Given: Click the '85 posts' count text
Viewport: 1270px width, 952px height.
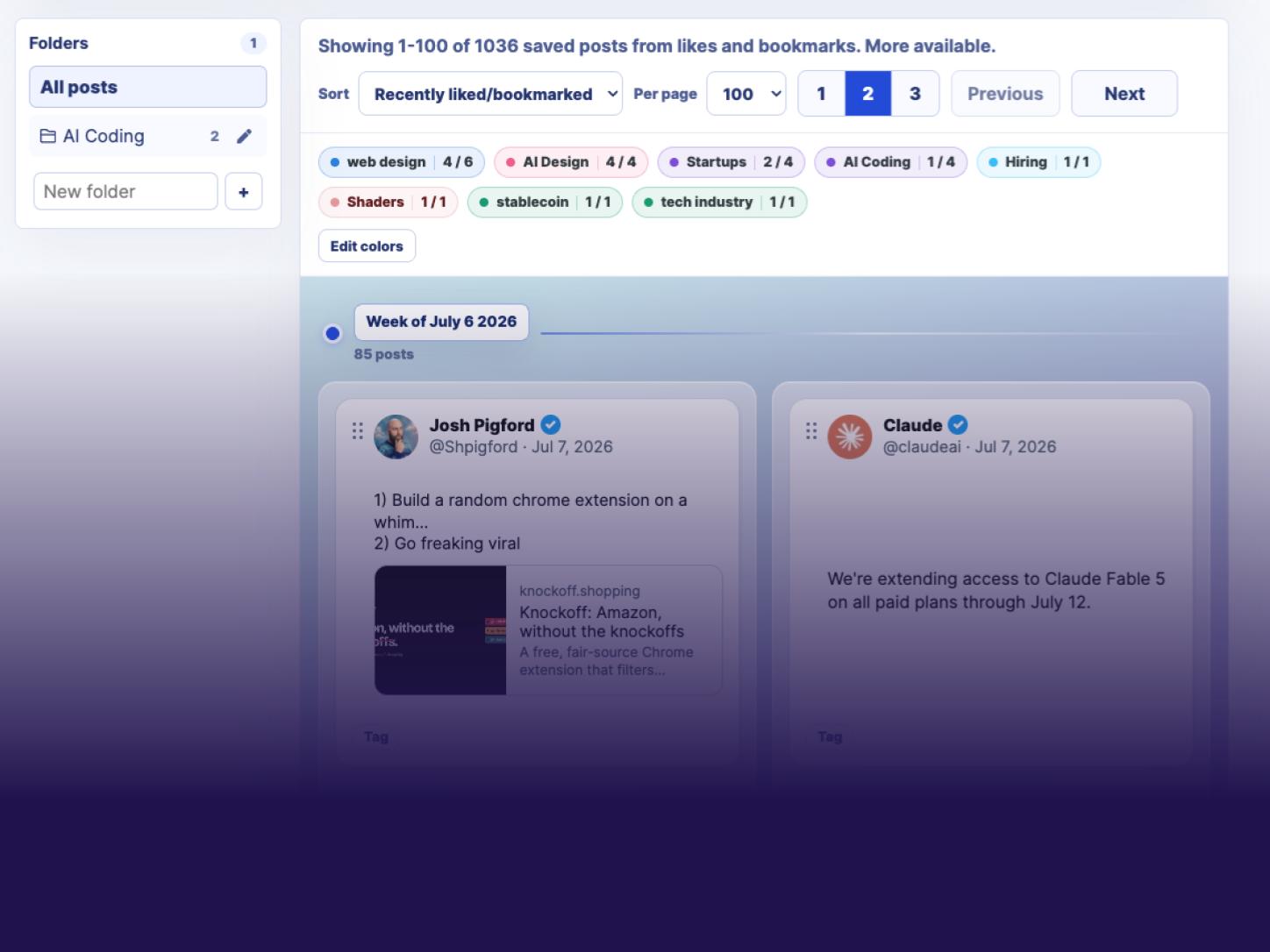Looking at the screenshot, I should coord(383,355).
